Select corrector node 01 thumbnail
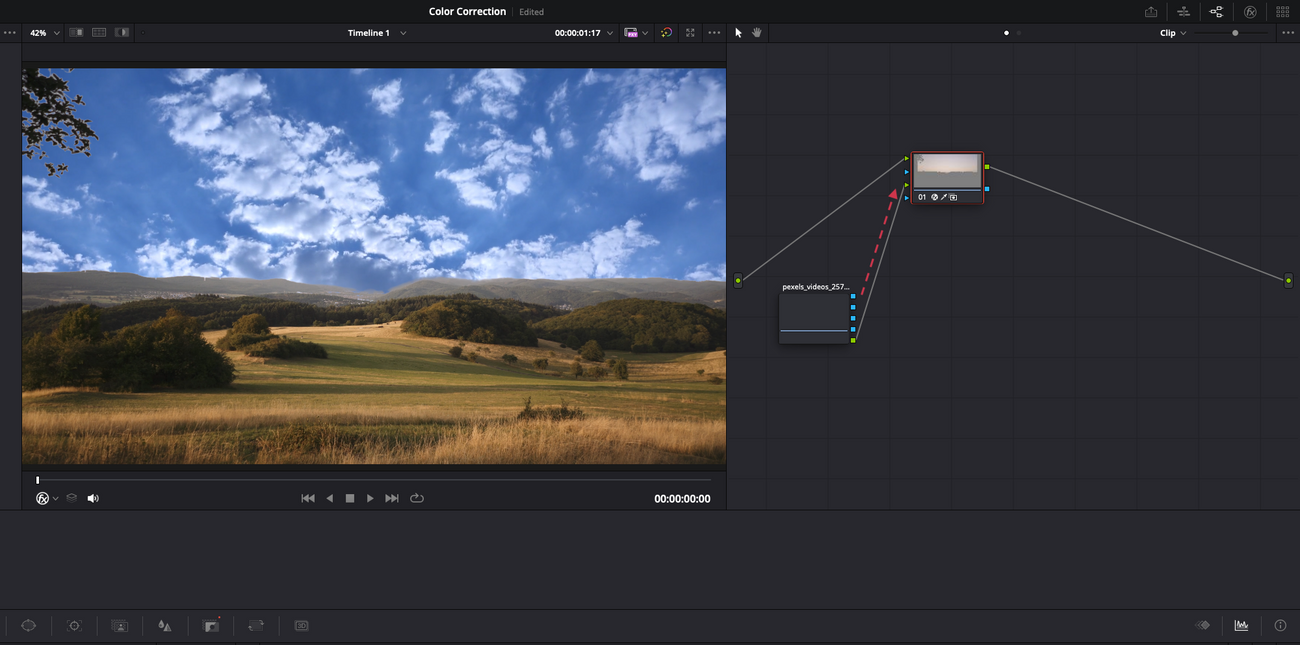Image resolution: width=1300 pixels, height=645 pixels. tap(947, 171)
